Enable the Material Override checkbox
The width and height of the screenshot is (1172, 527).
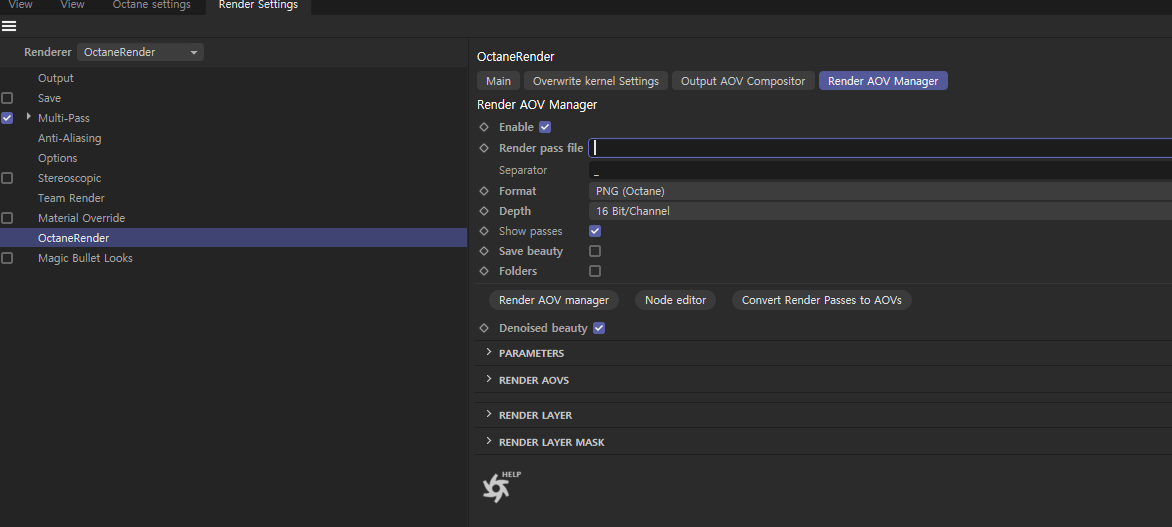click(7, 218)
